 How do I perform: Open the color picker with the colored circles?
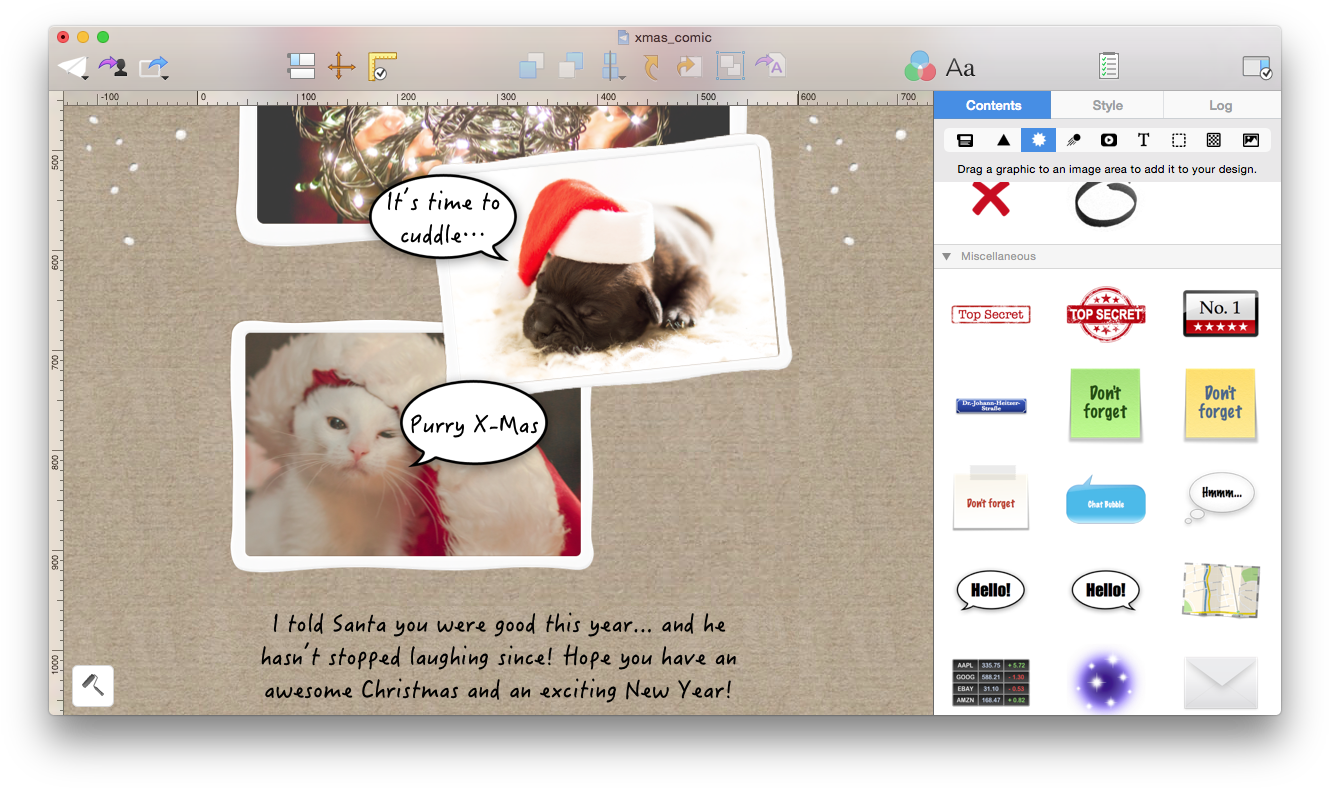(x=919, y=66)
